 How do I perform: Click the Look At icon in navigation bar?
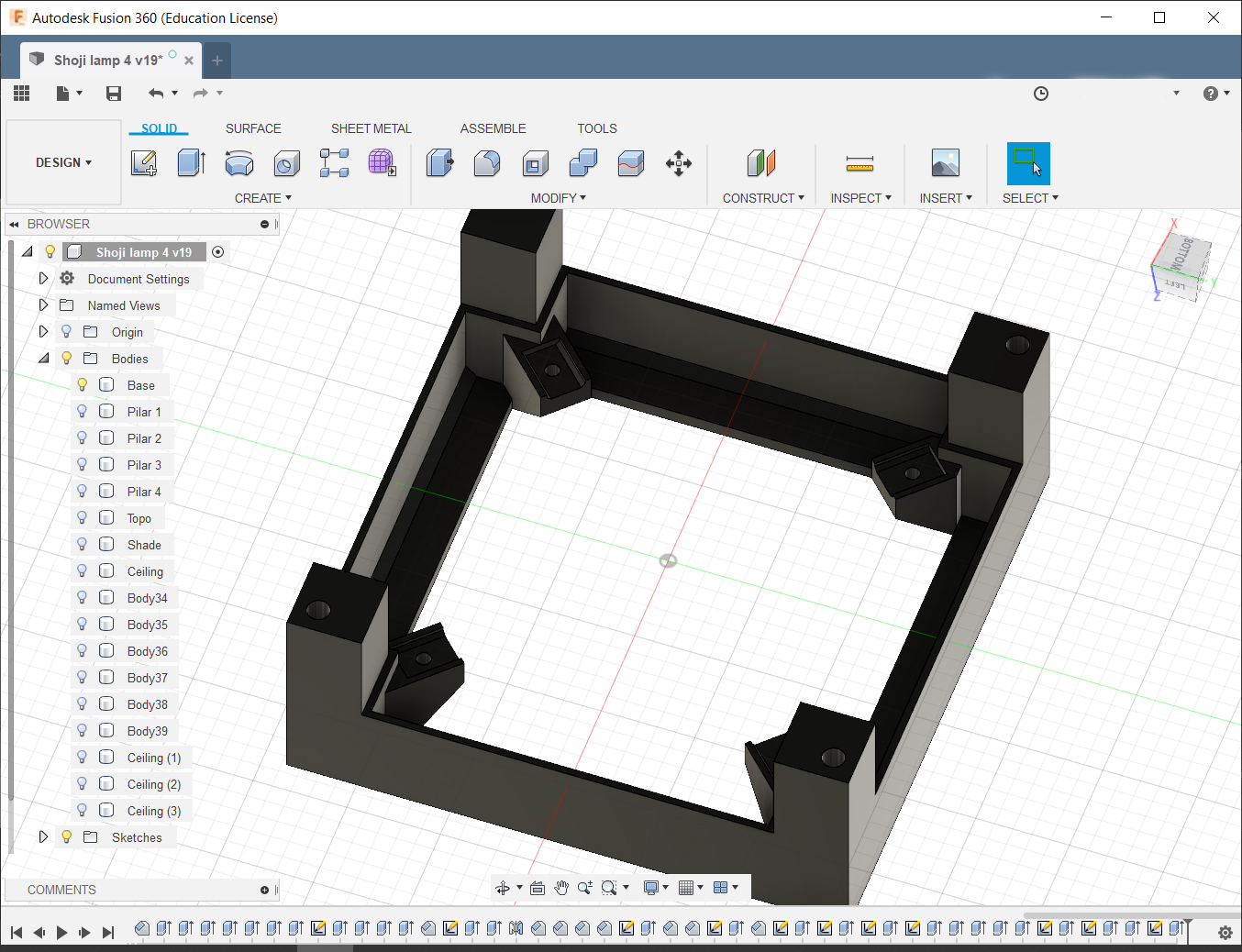coord(538,888)
